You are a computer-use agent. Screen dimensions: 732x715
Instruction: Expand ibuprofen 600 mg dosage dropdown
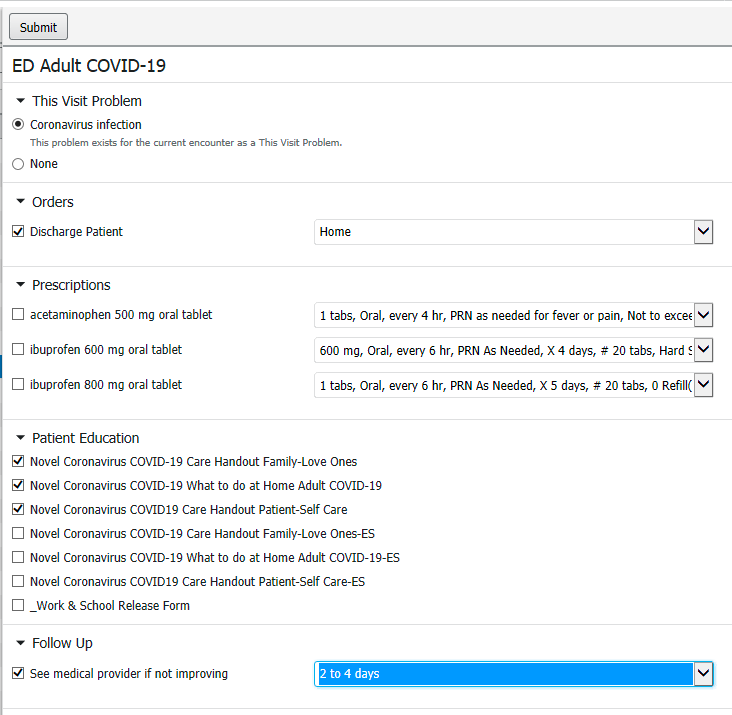703,350
